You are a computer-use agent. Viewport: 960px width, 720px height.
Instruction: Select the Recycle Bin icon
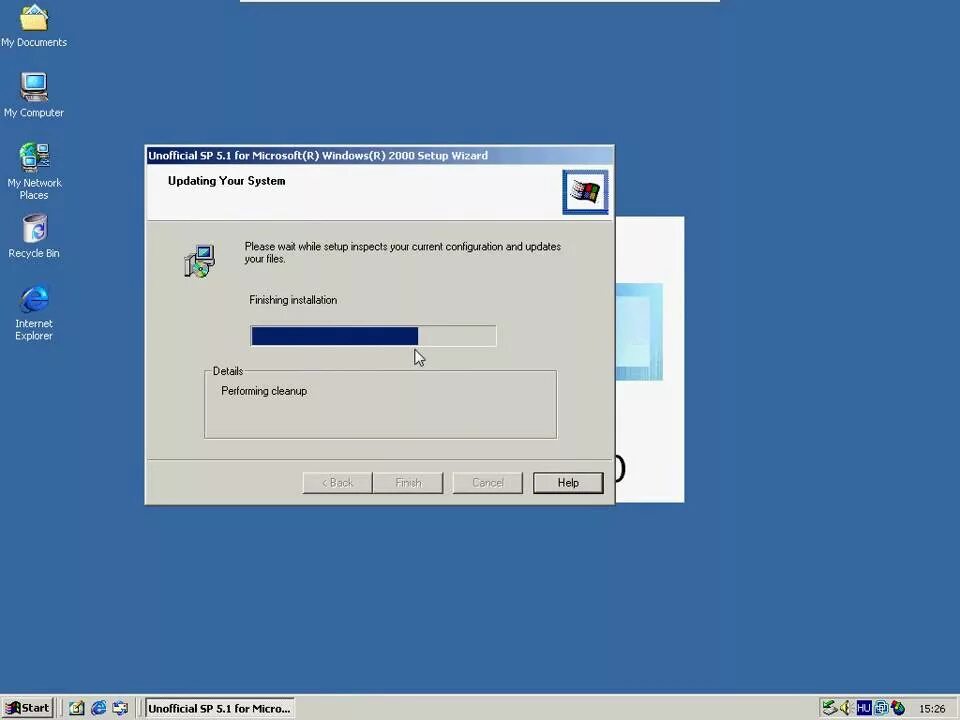[34, 236]
